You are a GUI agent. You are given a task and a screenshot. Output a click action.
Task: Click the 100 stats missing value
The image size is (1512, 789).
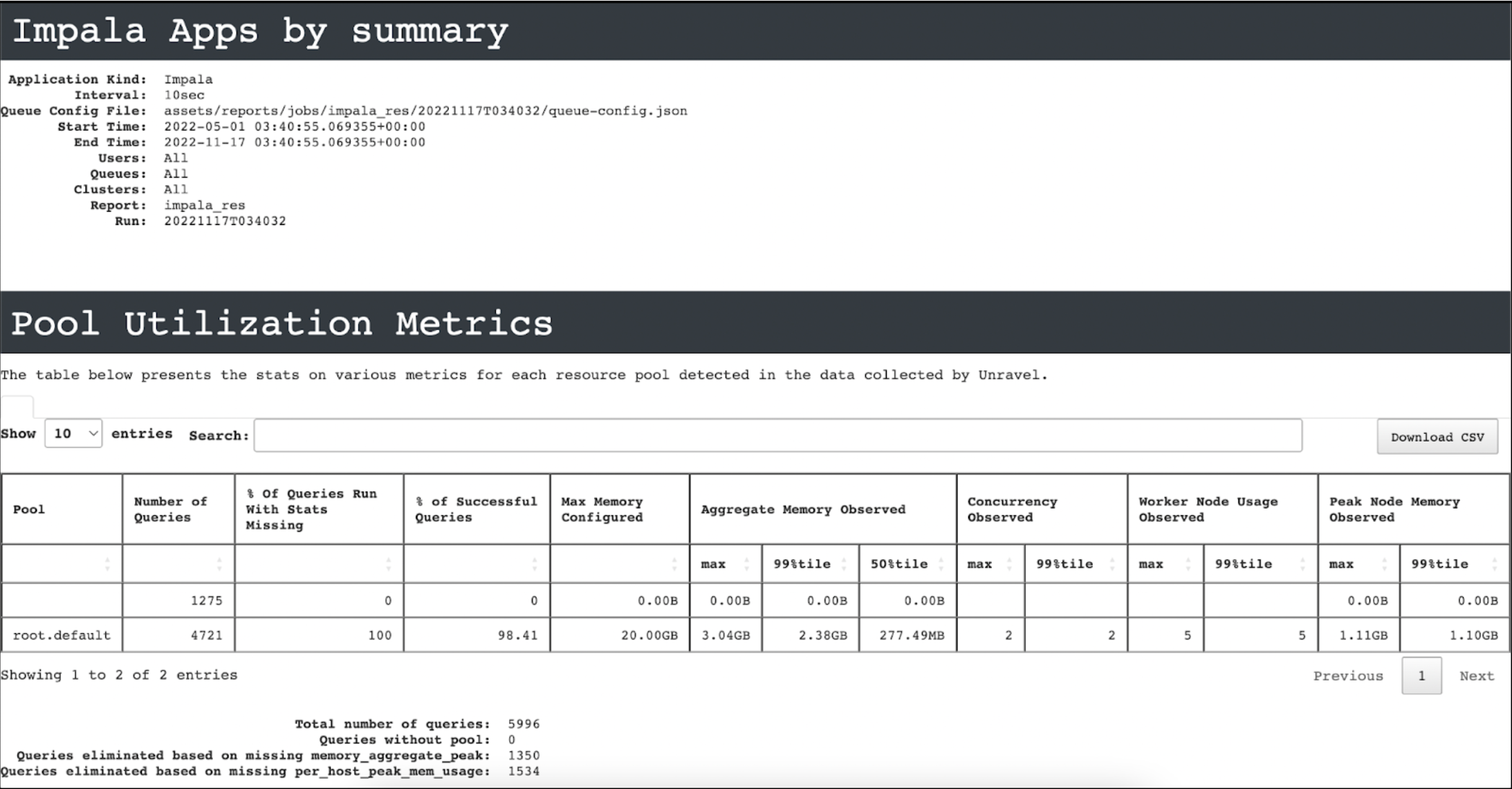tap(380, 635)
